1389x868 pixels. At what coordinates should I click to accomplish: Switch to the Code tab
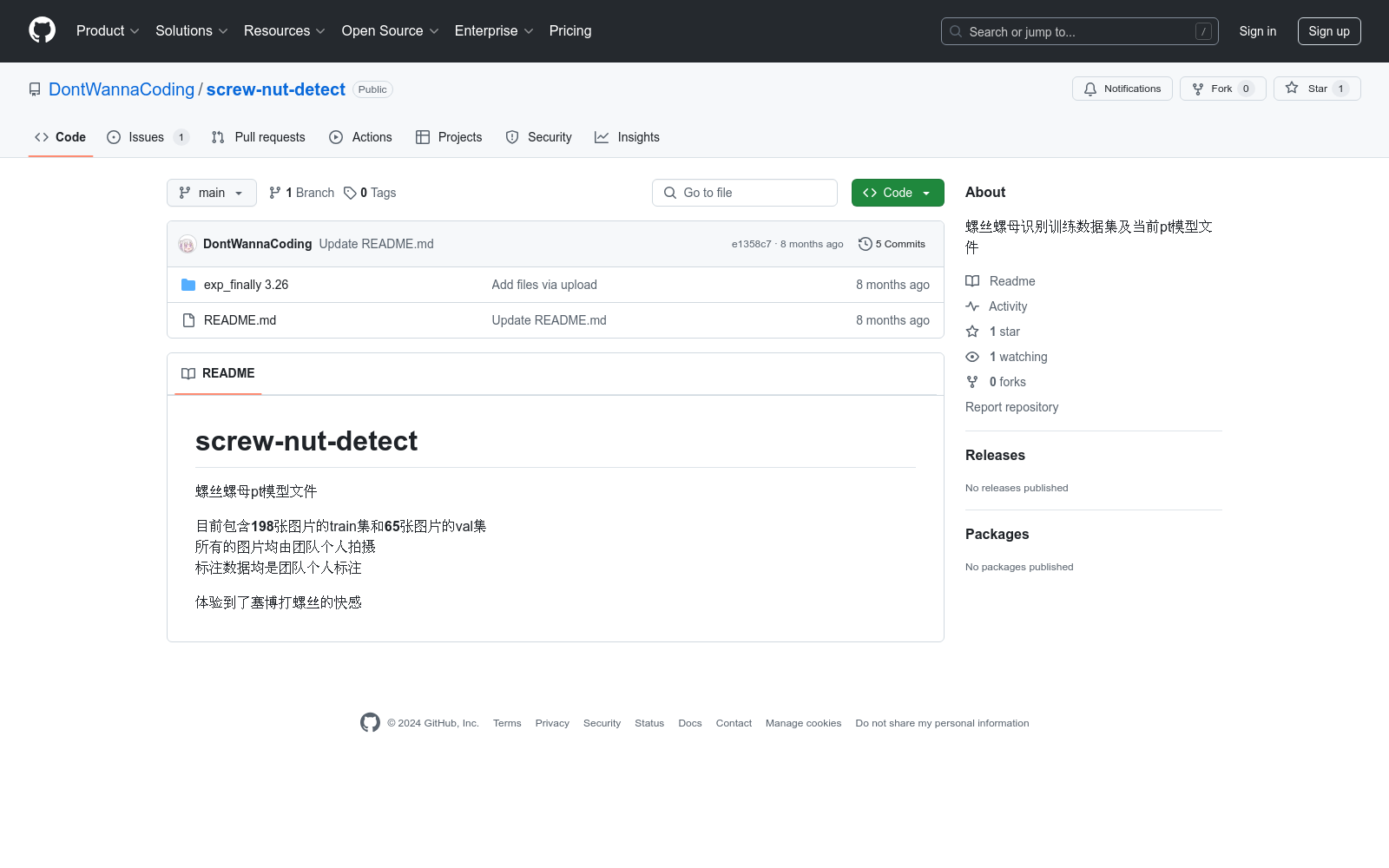coord(61,137)
